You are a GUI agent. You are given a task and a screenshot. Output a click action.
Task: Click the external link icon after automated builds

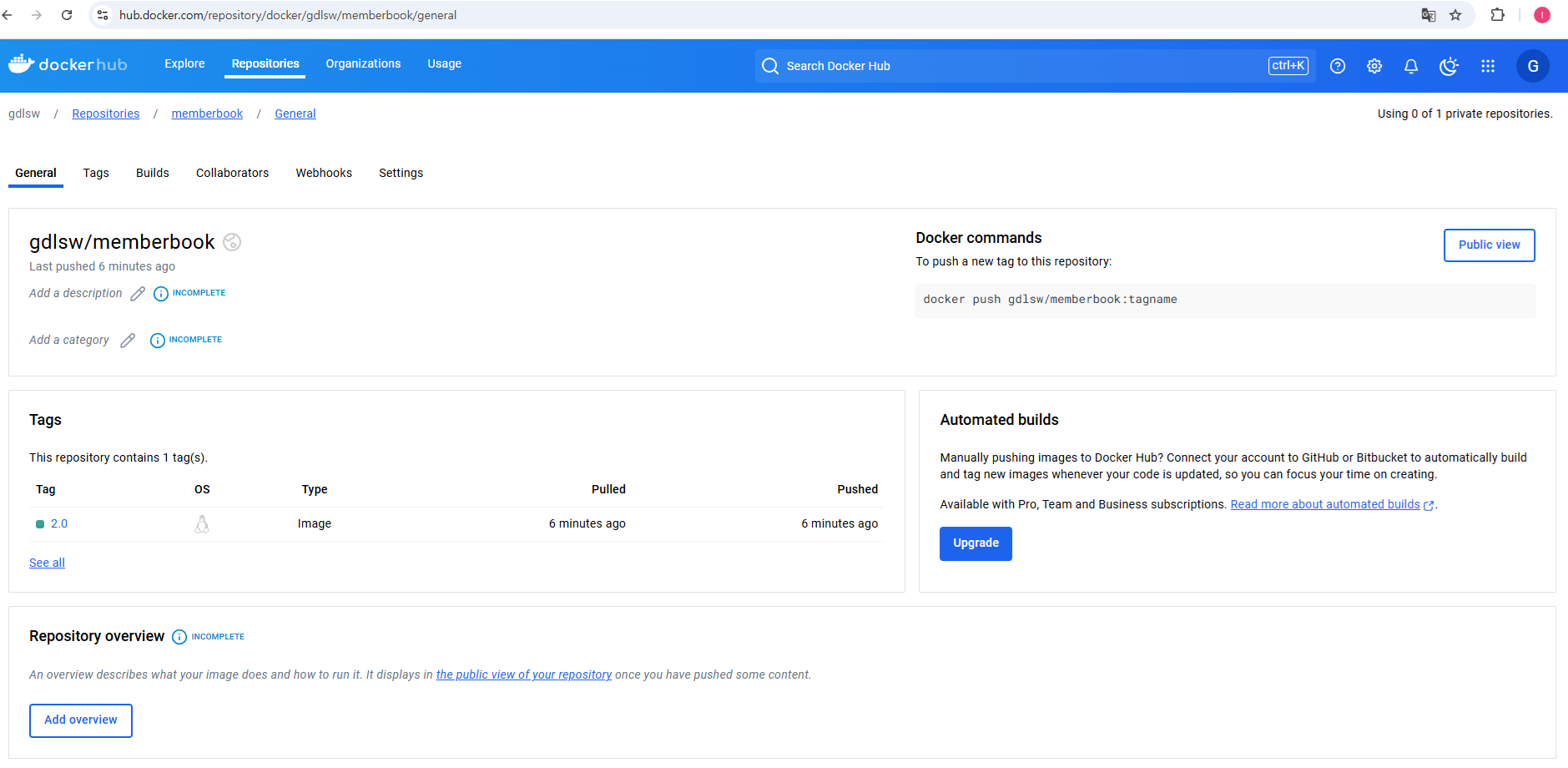coord(1429,505)
